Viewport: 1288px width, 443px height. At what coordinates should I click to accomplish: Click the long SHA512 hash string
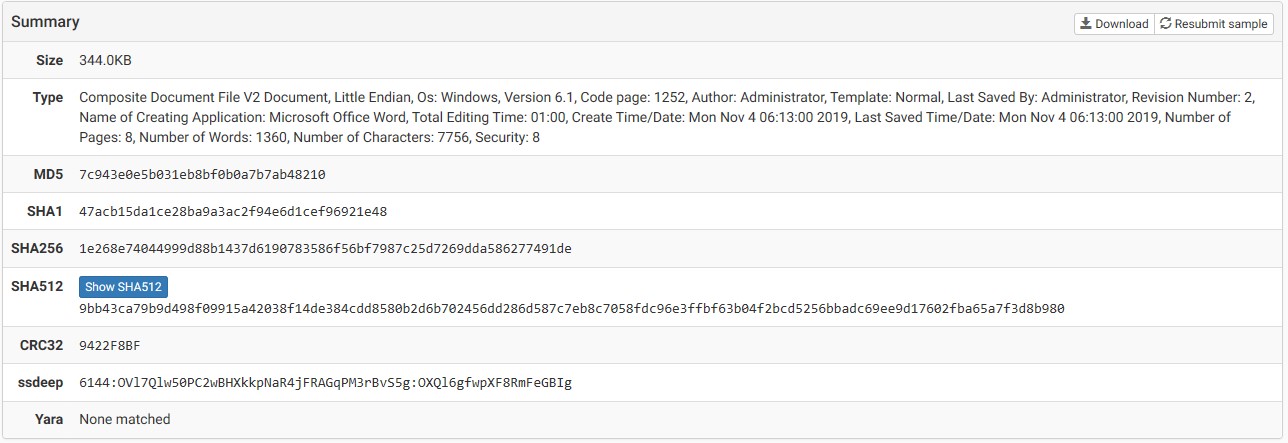pos(571,309)
